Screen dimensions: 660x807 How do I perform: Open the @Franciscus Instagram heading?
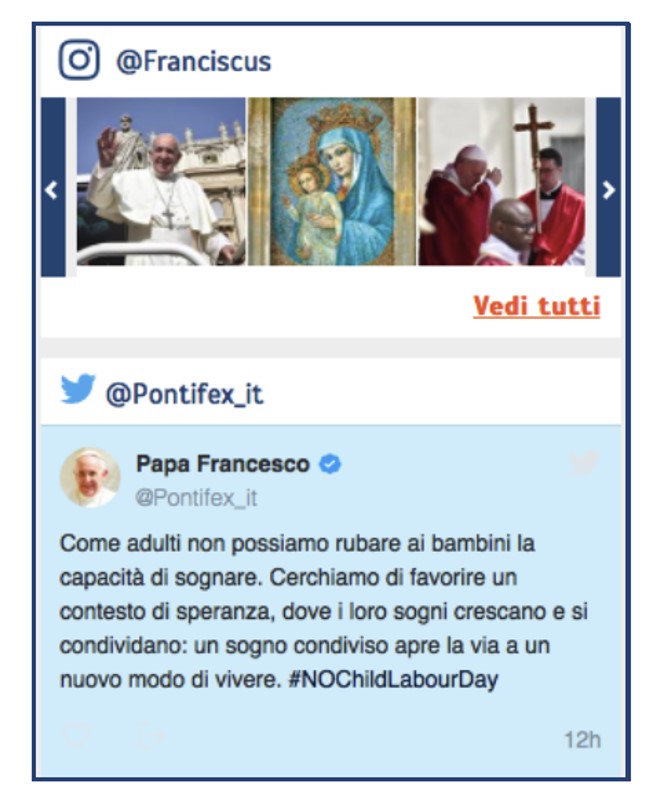(194, 62)
